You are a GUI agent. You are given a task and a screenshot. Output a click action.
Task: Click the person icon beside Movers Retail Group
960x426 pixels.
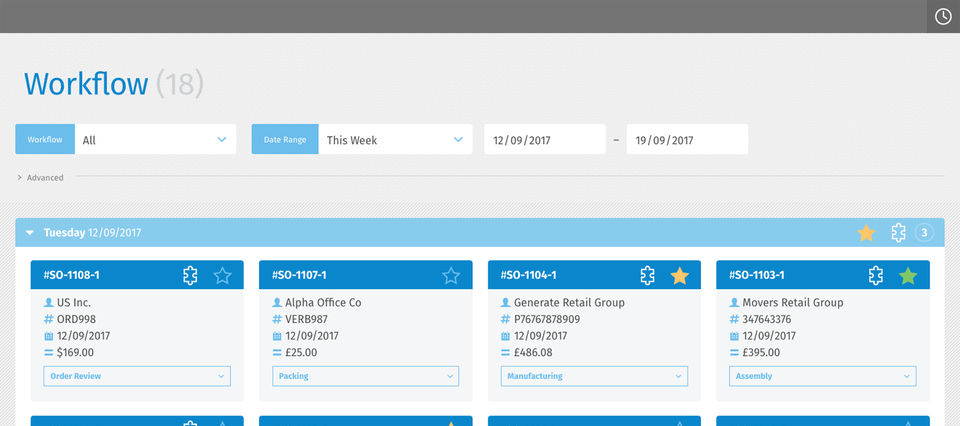734,302
